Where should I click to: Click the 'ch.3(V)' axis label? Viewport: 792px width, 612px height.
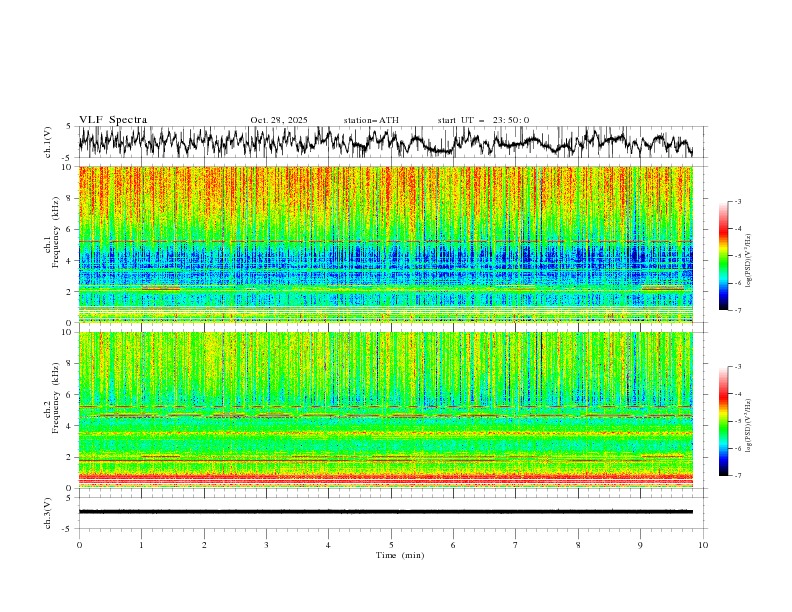pyautogui.click(x=48, y=513)
